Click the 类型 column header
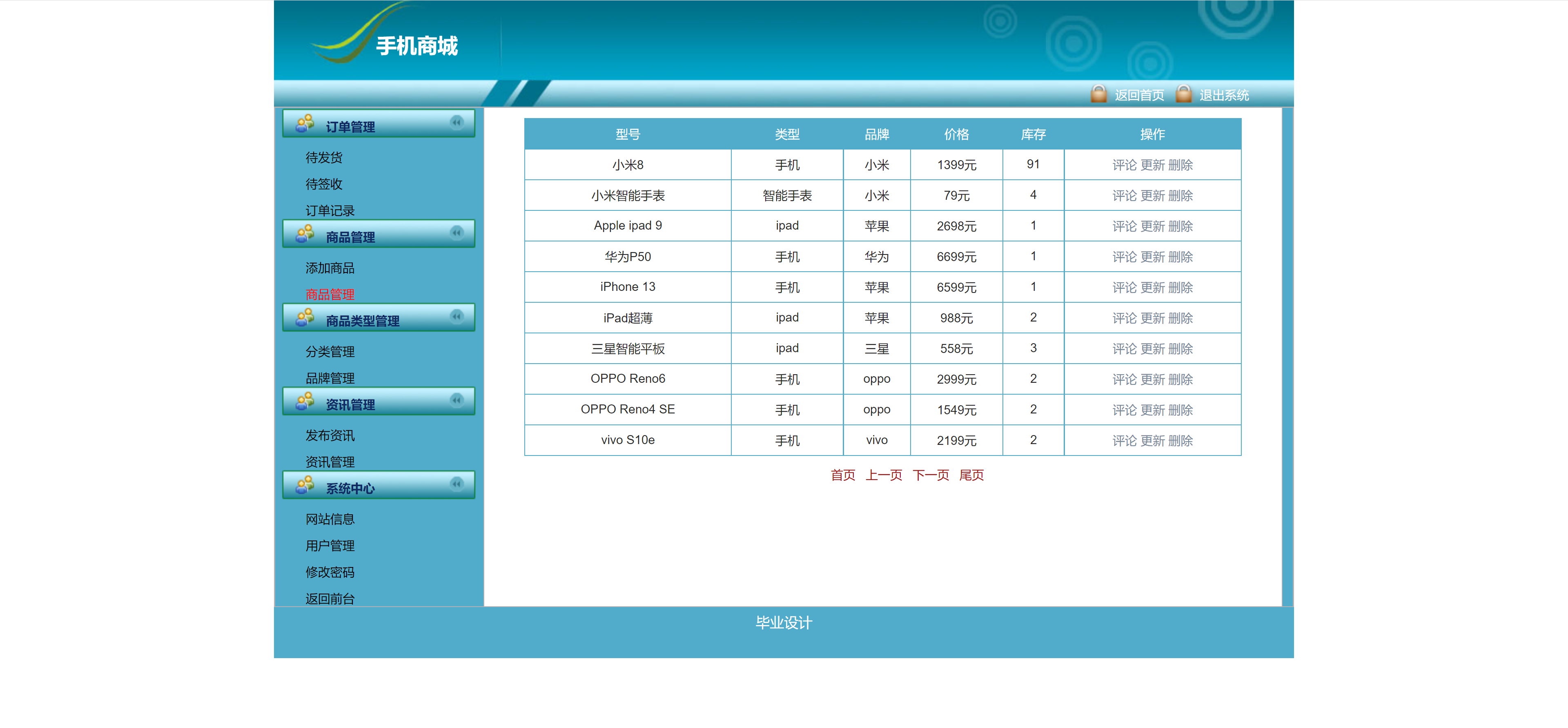The height and width of the screenshot is (728, 1568). 787,135
